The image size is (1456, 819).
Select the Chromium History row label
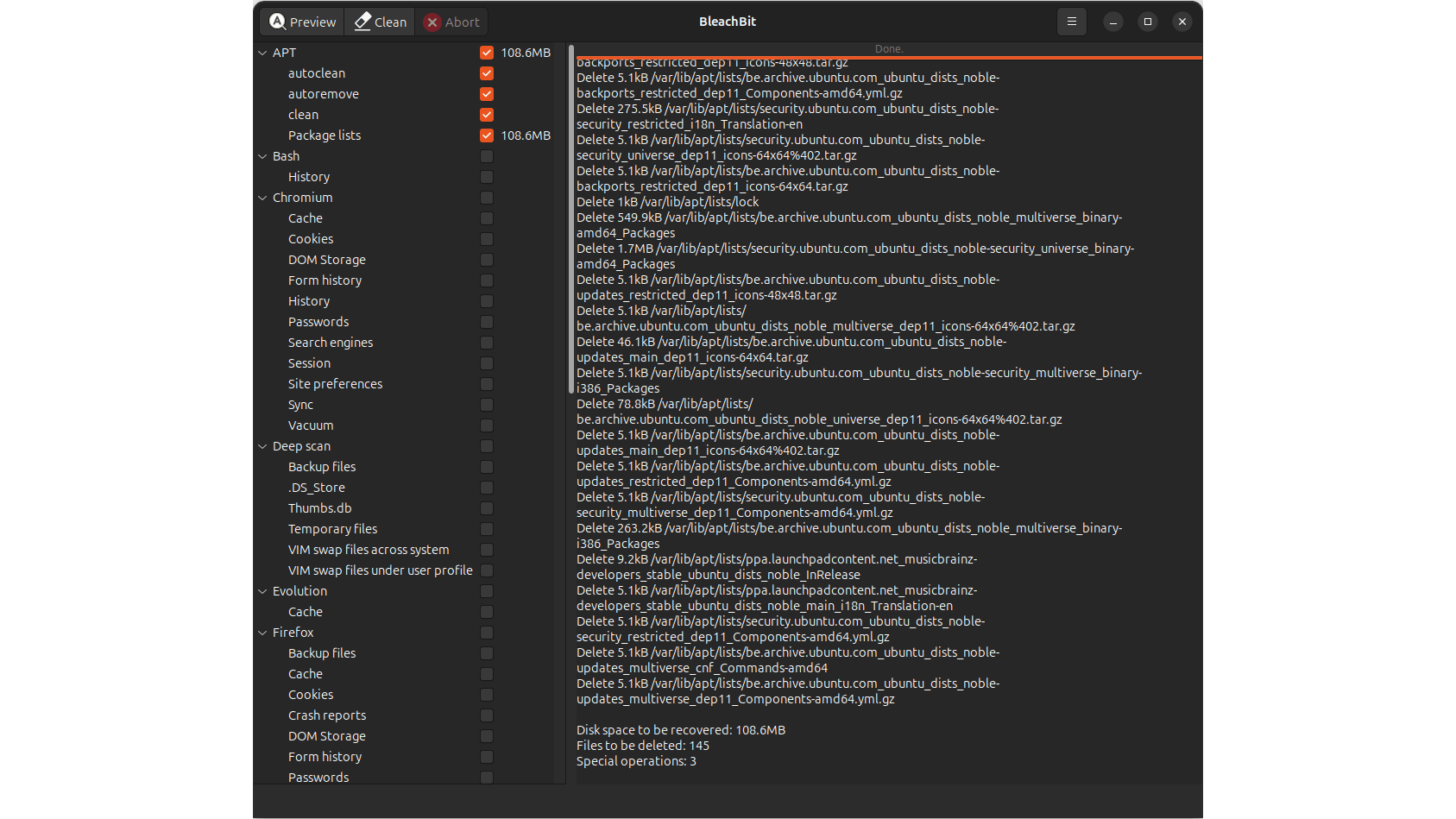309,301
